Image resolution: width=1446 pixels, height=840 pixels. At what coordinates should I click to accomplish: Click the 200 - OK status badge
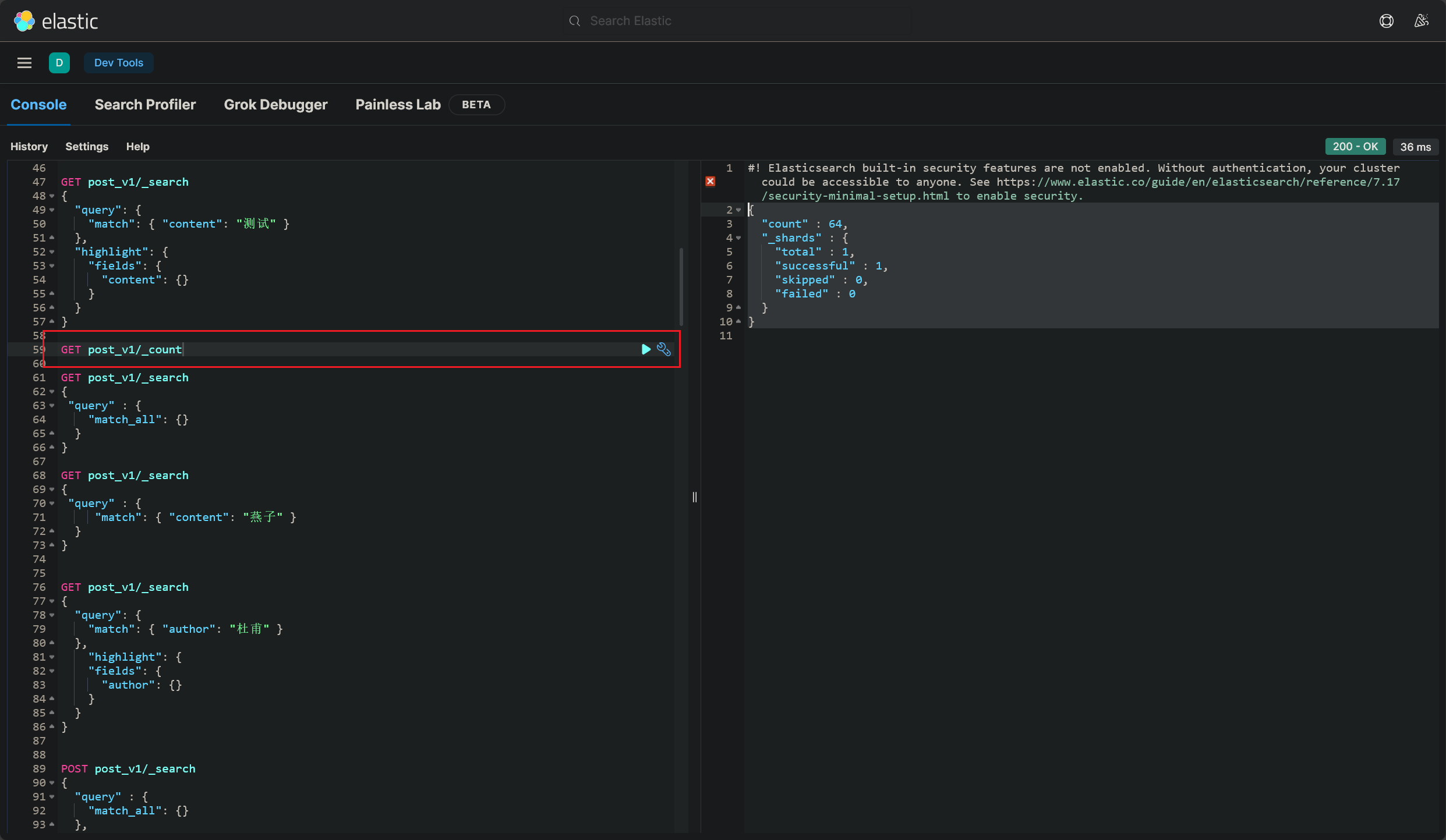tap(1355, 147)
